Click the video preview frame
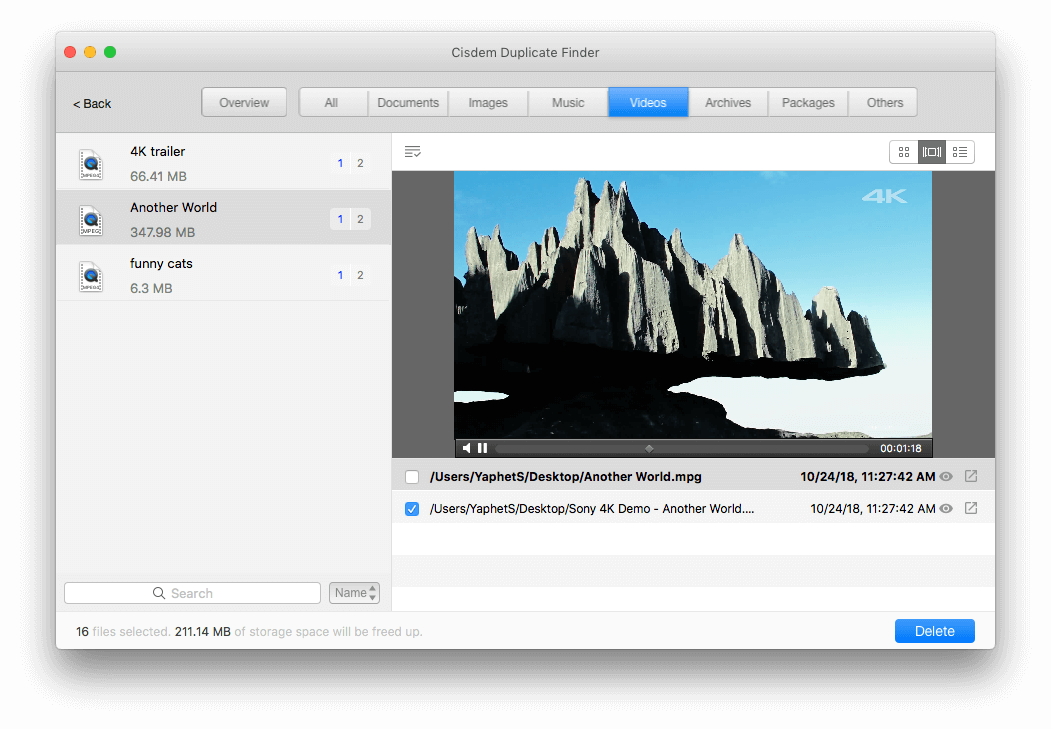The height and width of the screenshot is (729, 1051). (x=693, y=306)
